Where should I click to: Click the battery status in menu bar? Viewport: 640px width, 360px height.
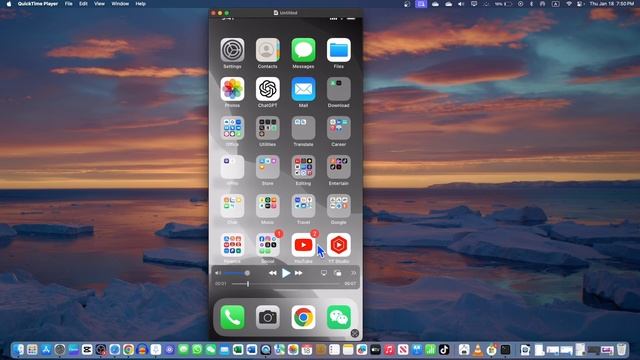503,4
